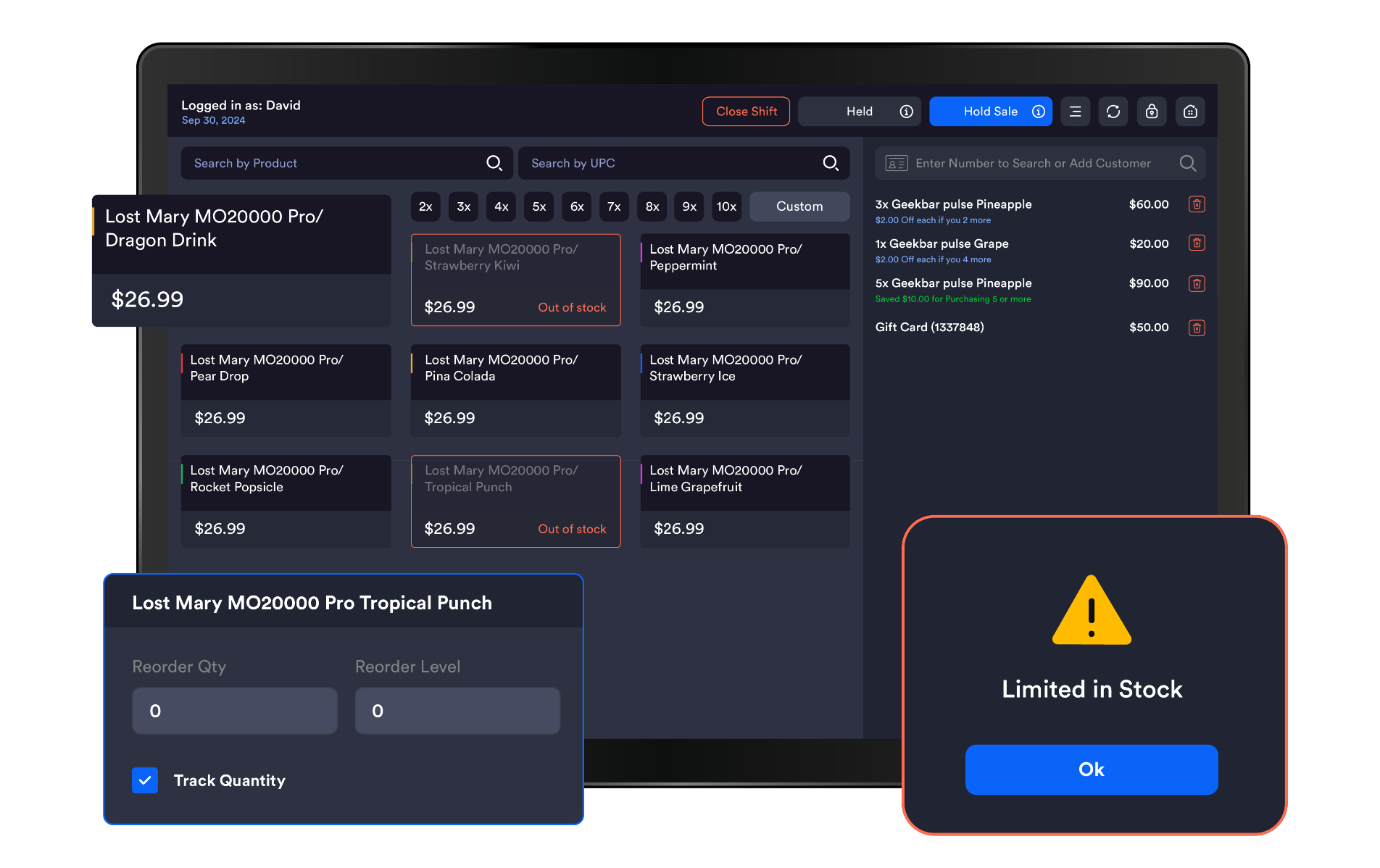Click the refresh sync icon in header
This screenshot has width=1380, height=868.
(x=1113, y=112)
